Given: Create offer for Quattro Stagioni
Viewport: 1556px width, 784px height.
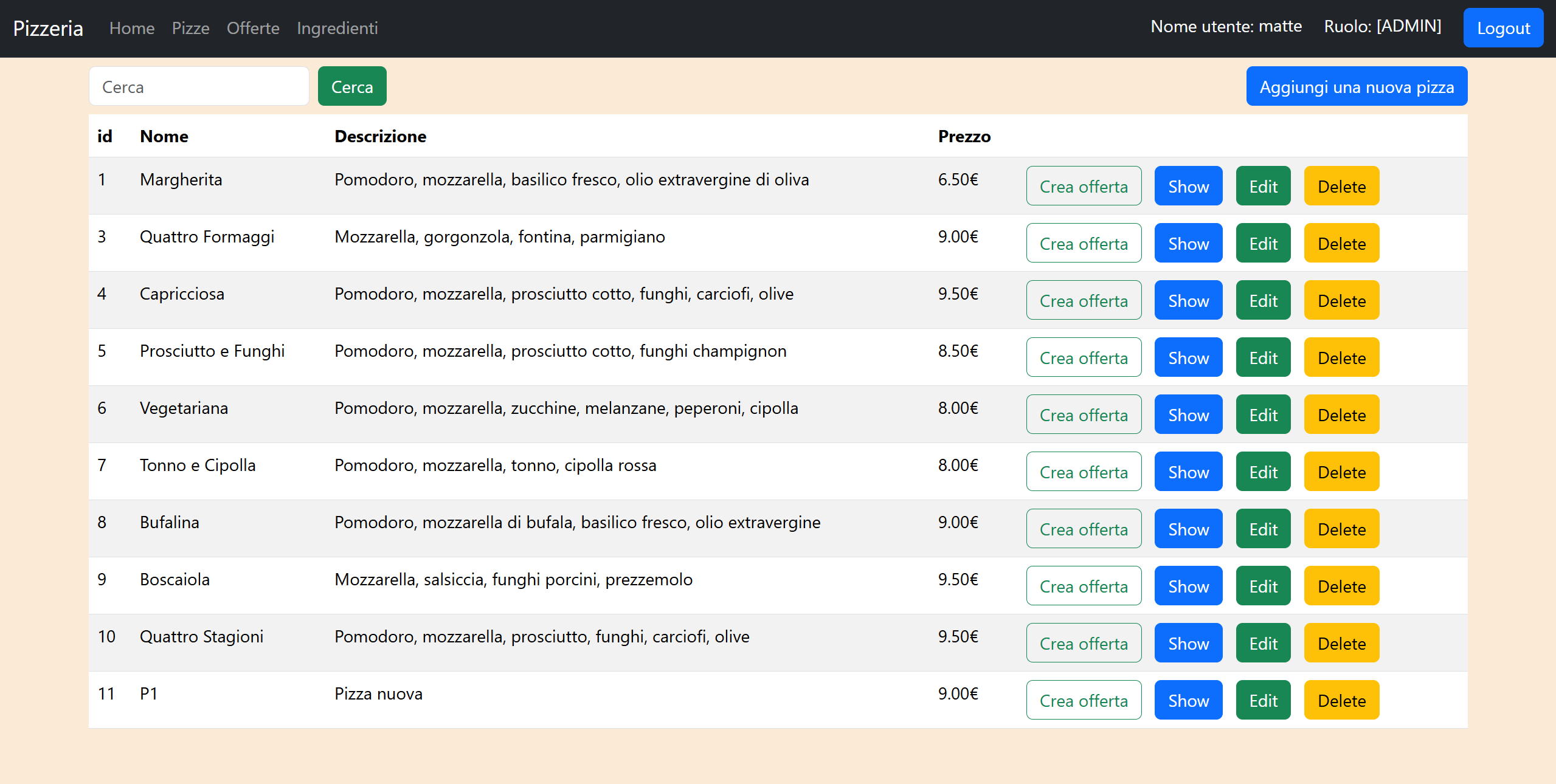Looking at the screenshot, I should (1083, 644).
